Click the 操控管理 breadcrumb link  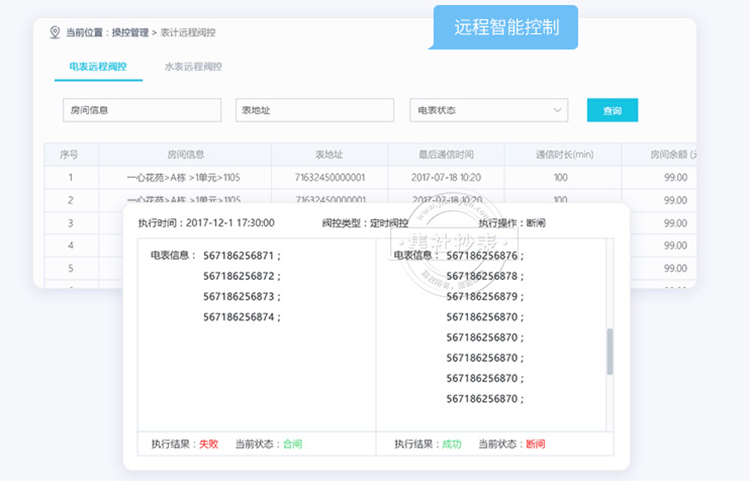(129, 32)
